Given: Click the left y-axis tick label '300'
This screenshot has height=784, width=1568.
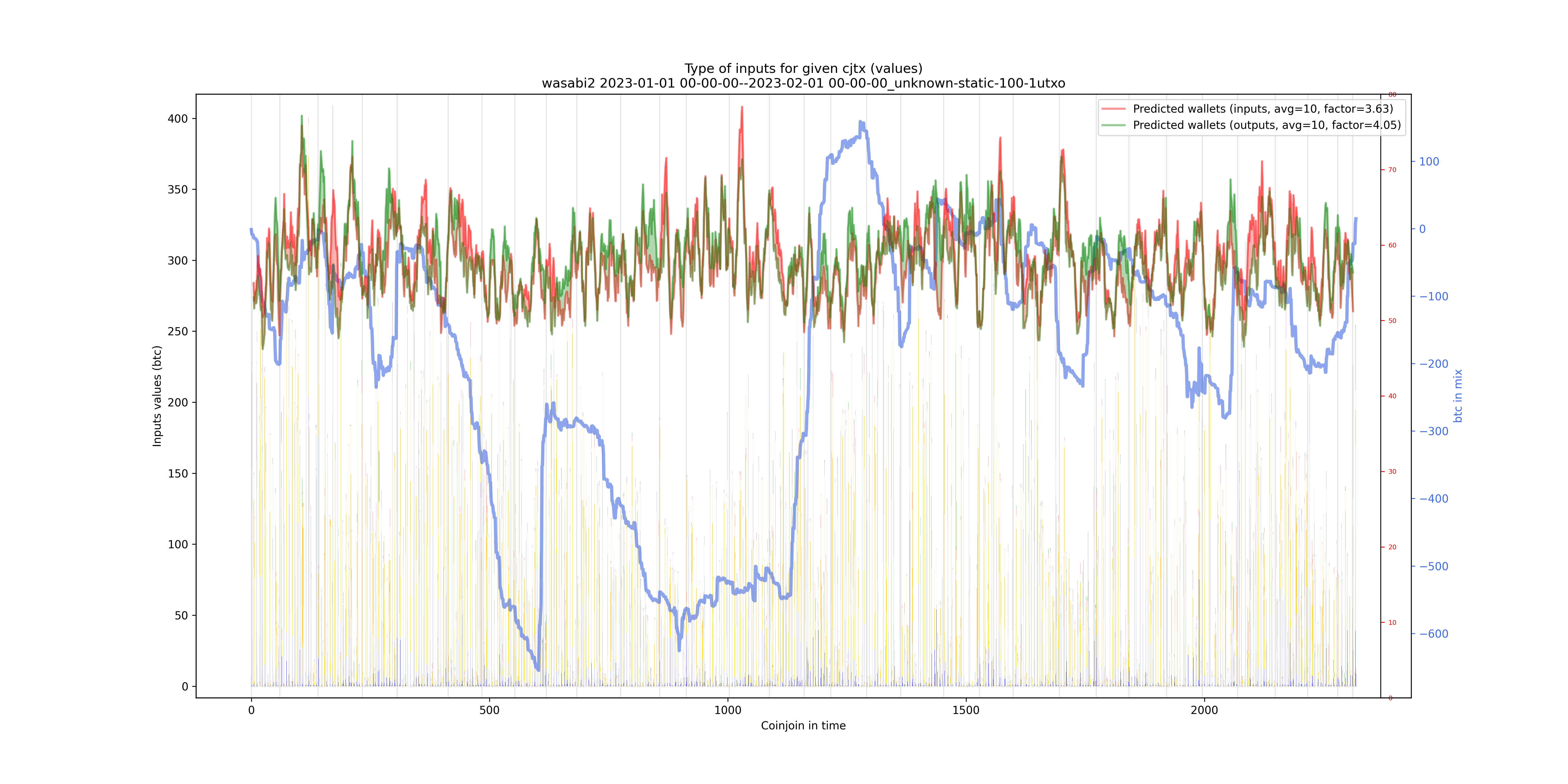Looking at the screenshot, I should pos(178,261).
